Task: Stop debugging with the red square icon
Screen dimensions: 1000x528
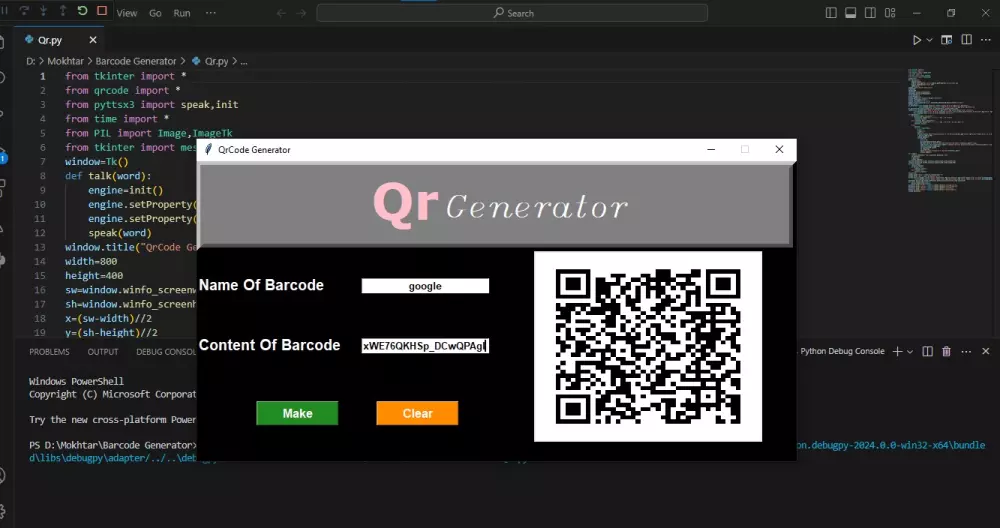Action: (101, 11)
